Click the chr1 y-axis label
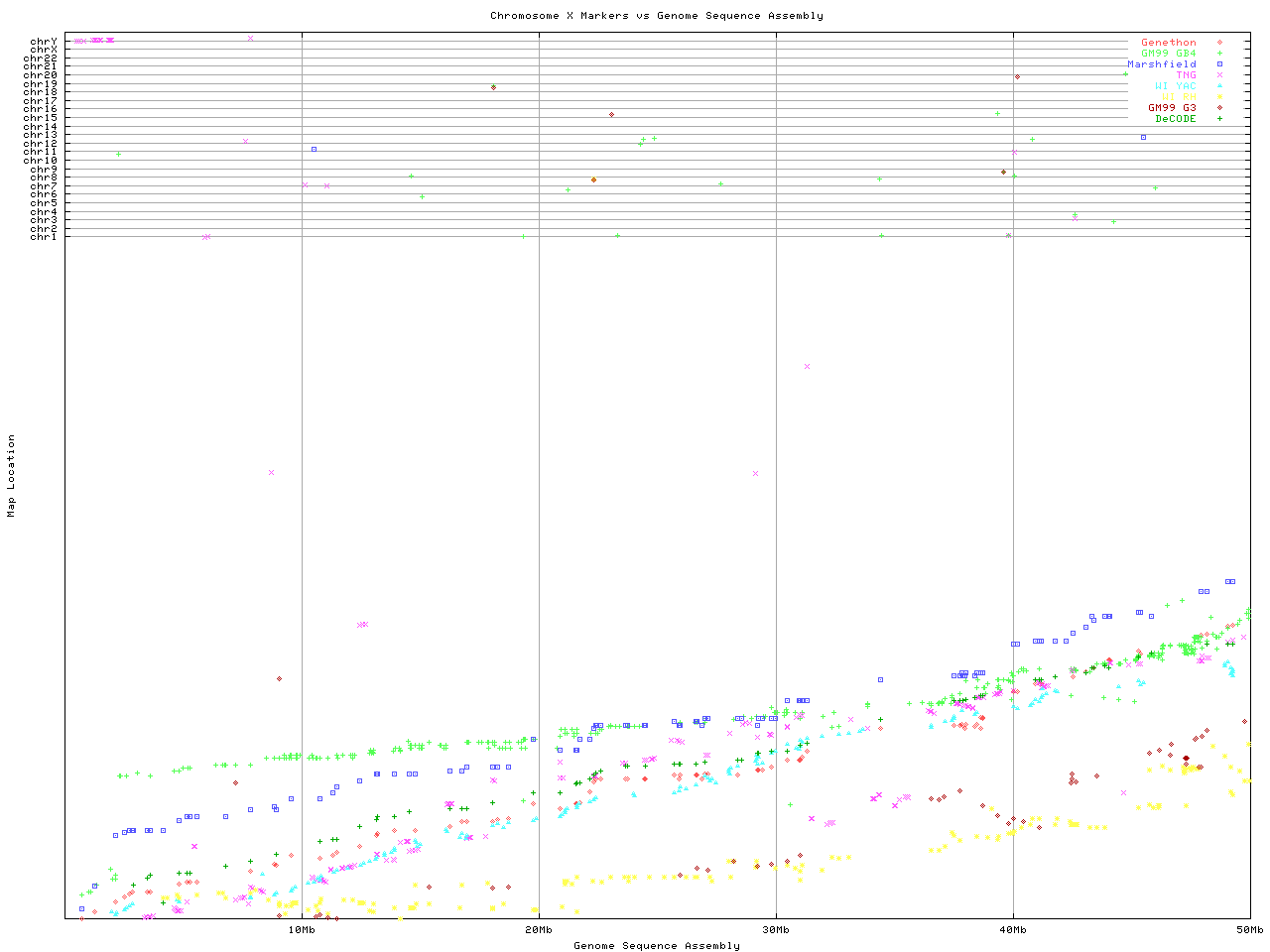 pos(44,237)
